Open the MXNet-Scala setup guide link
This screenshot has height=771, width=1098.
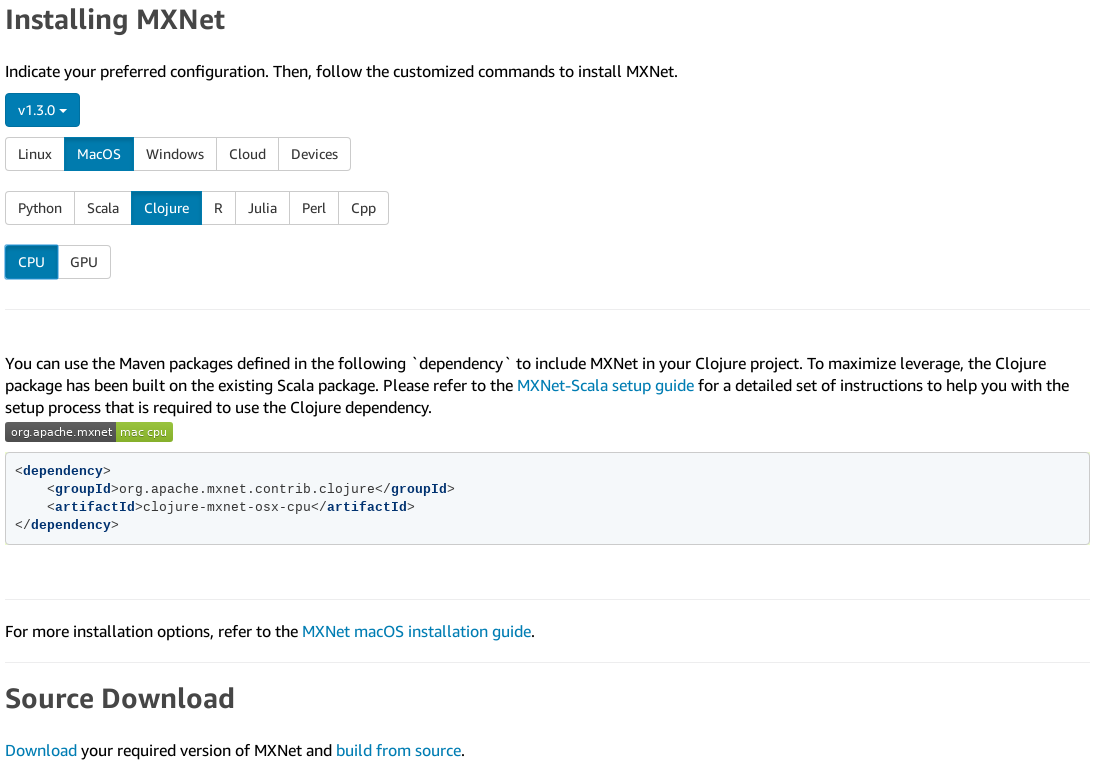click(x=605, y=385)
